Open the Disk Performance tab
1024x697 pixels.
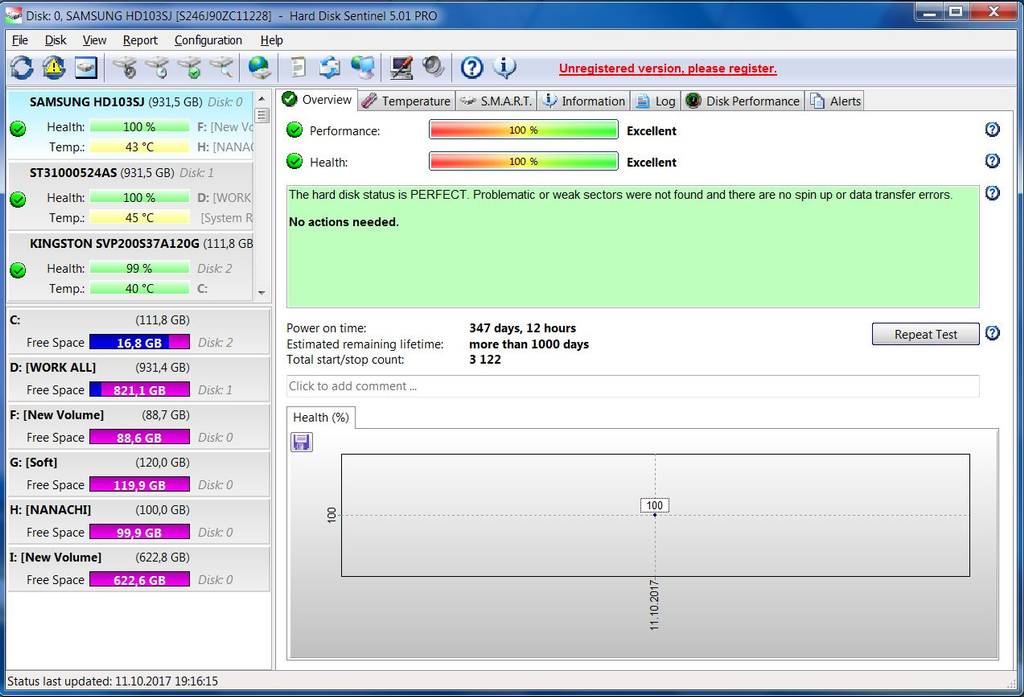click(743, 101)
